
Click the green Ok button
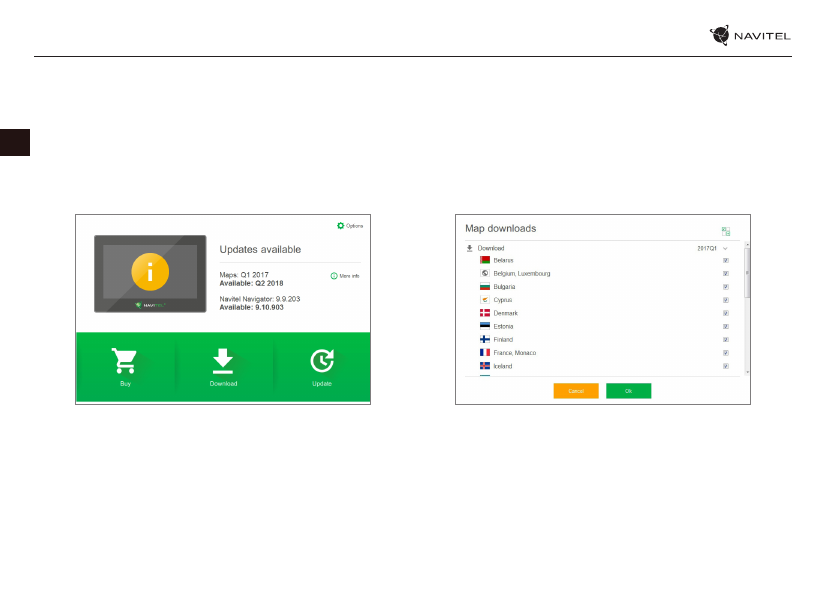pyautogui.click(x=628, y=391)
